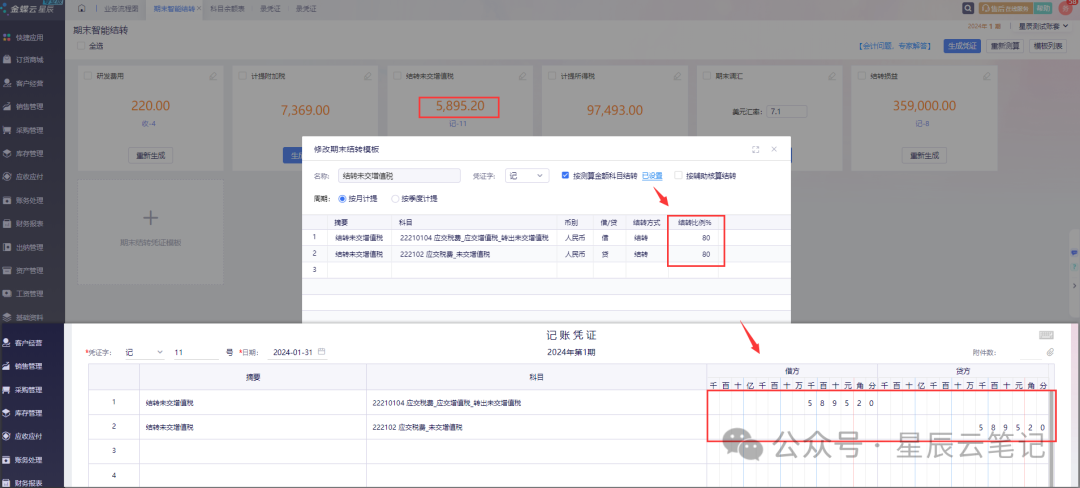Click pencil icon on 计提所得税 card
1080x488 pixels.
677,76
